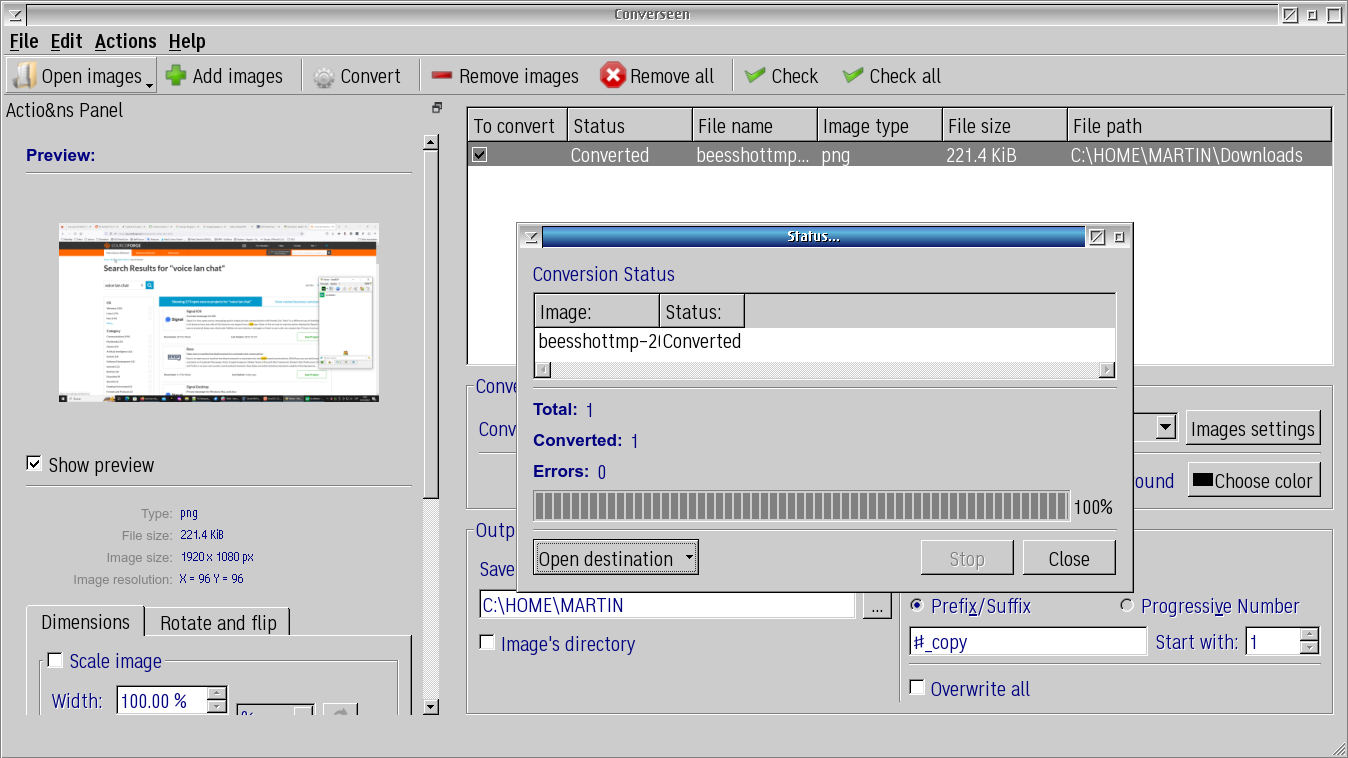Undock the Actions Panel using float icon
The height and width of the screenshot is (758, 1348).
click(x=437, y=108)
